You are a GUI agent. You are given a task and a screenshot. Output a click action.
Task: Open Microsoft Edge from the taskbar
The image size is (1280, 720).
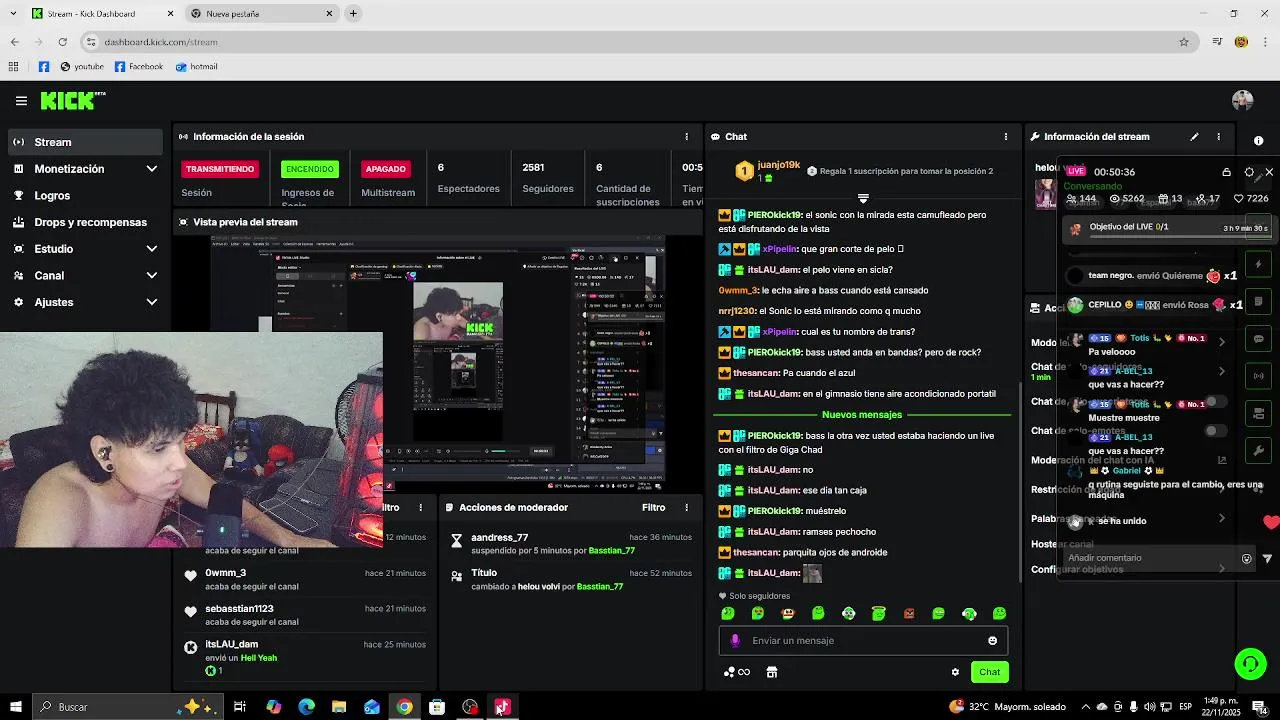(x=306, y=707)
